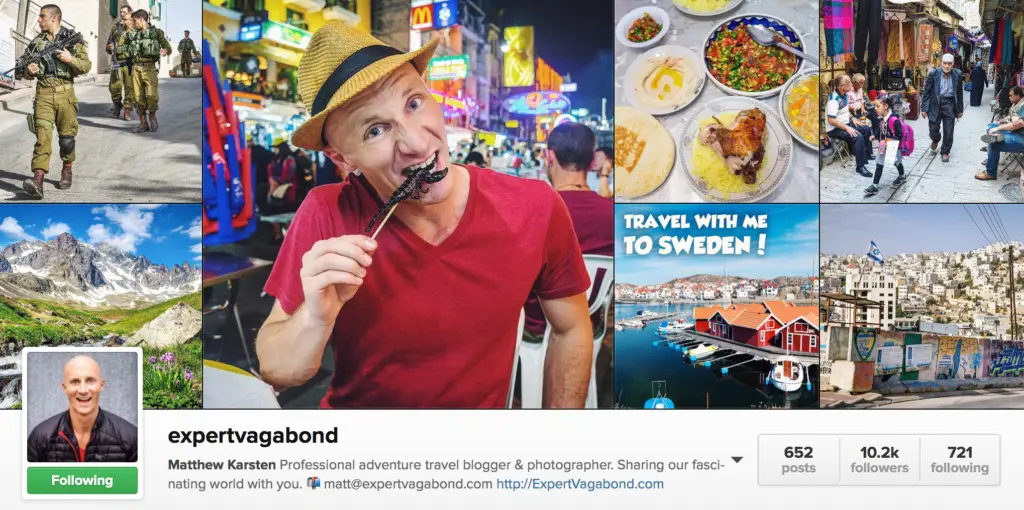Expand the bio dropdown arrow
The height and width of the screenshot is (510, 1024).
click(x=737, y=460)
